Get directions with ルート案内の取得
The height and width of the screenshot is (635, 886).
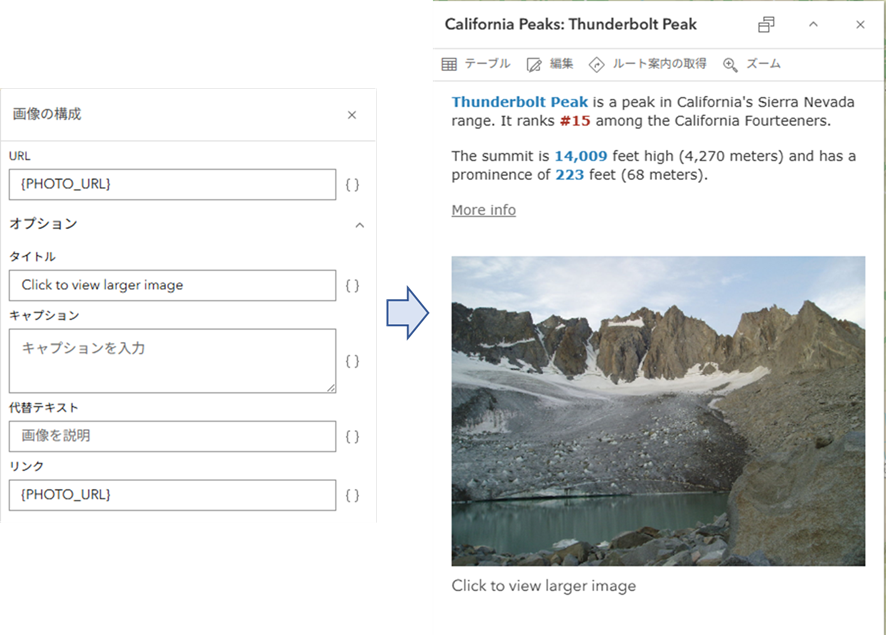coord(647,64)
